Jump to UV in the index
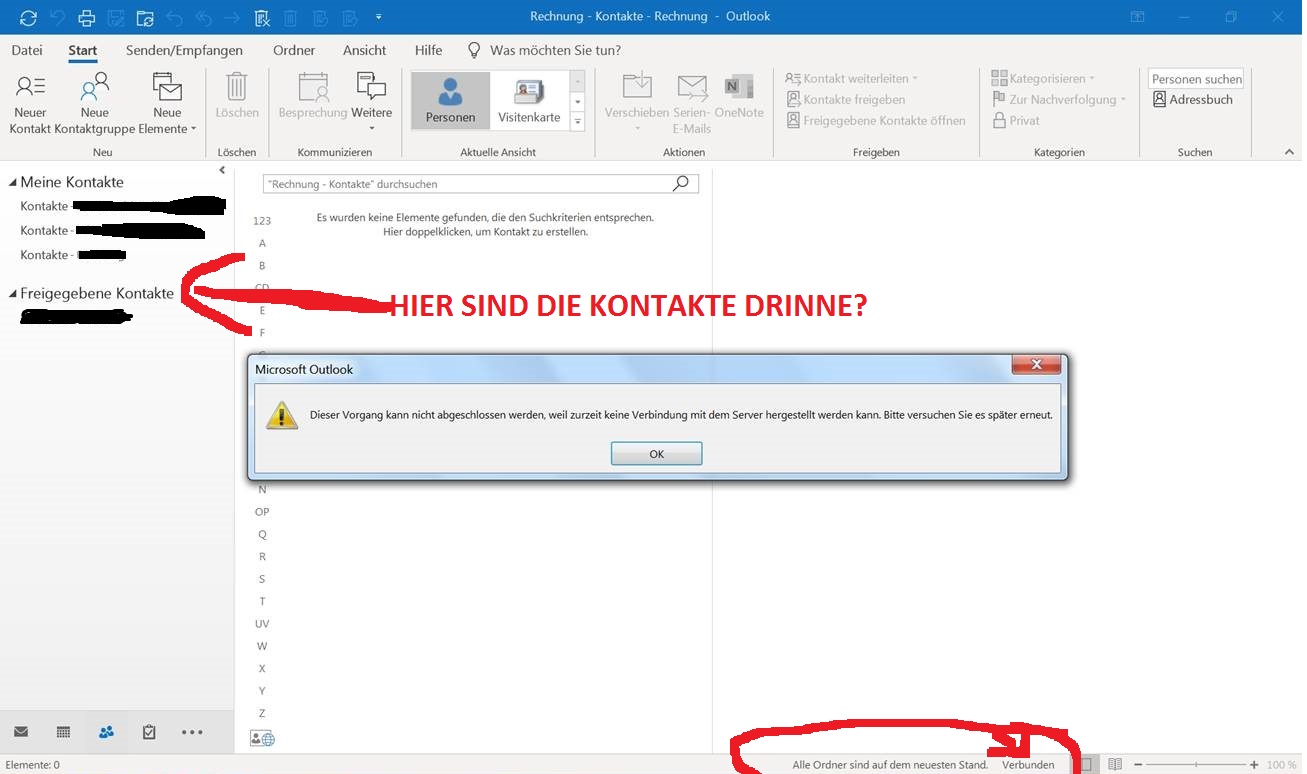 click(x=262, y=624)
